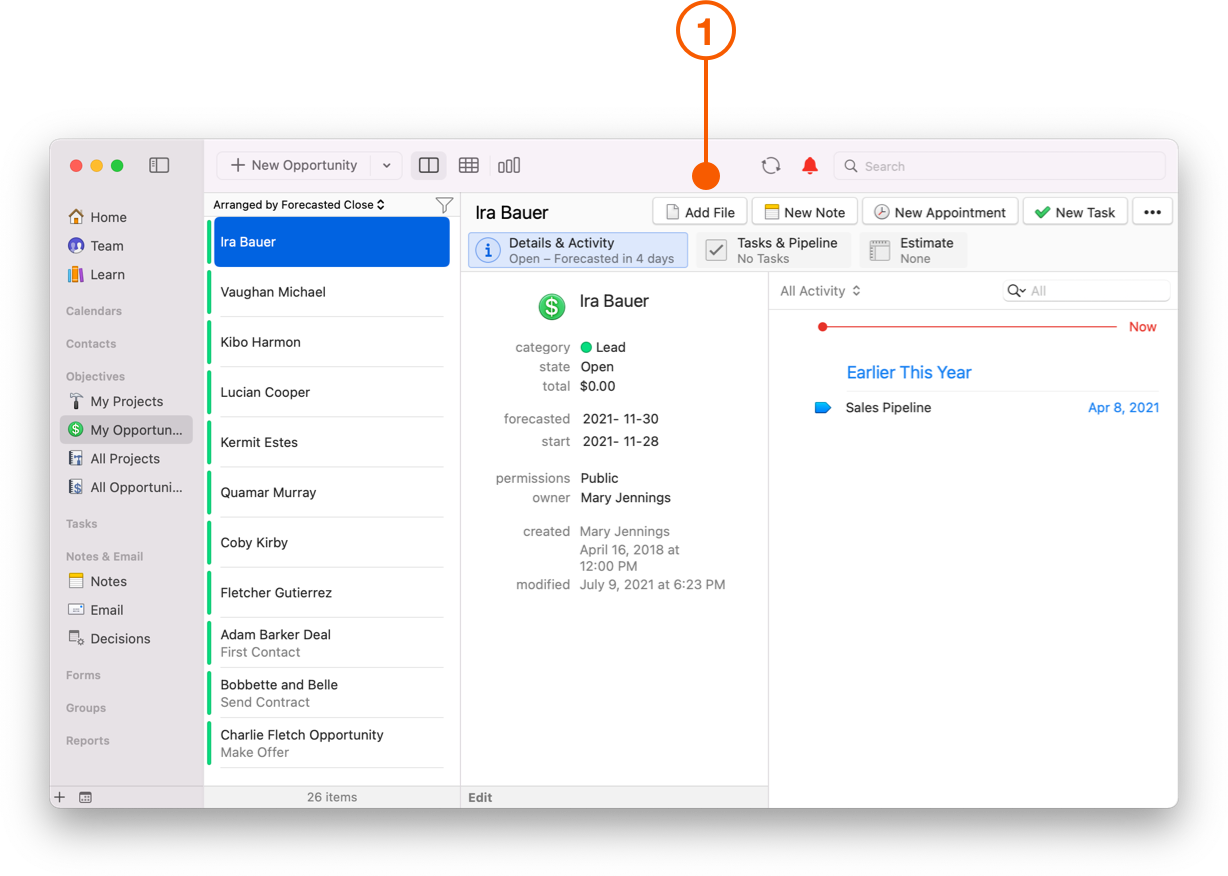Click the plus icon at sidebar bottom
Viewport: 1228px width, 876px height.
(60, 797)
